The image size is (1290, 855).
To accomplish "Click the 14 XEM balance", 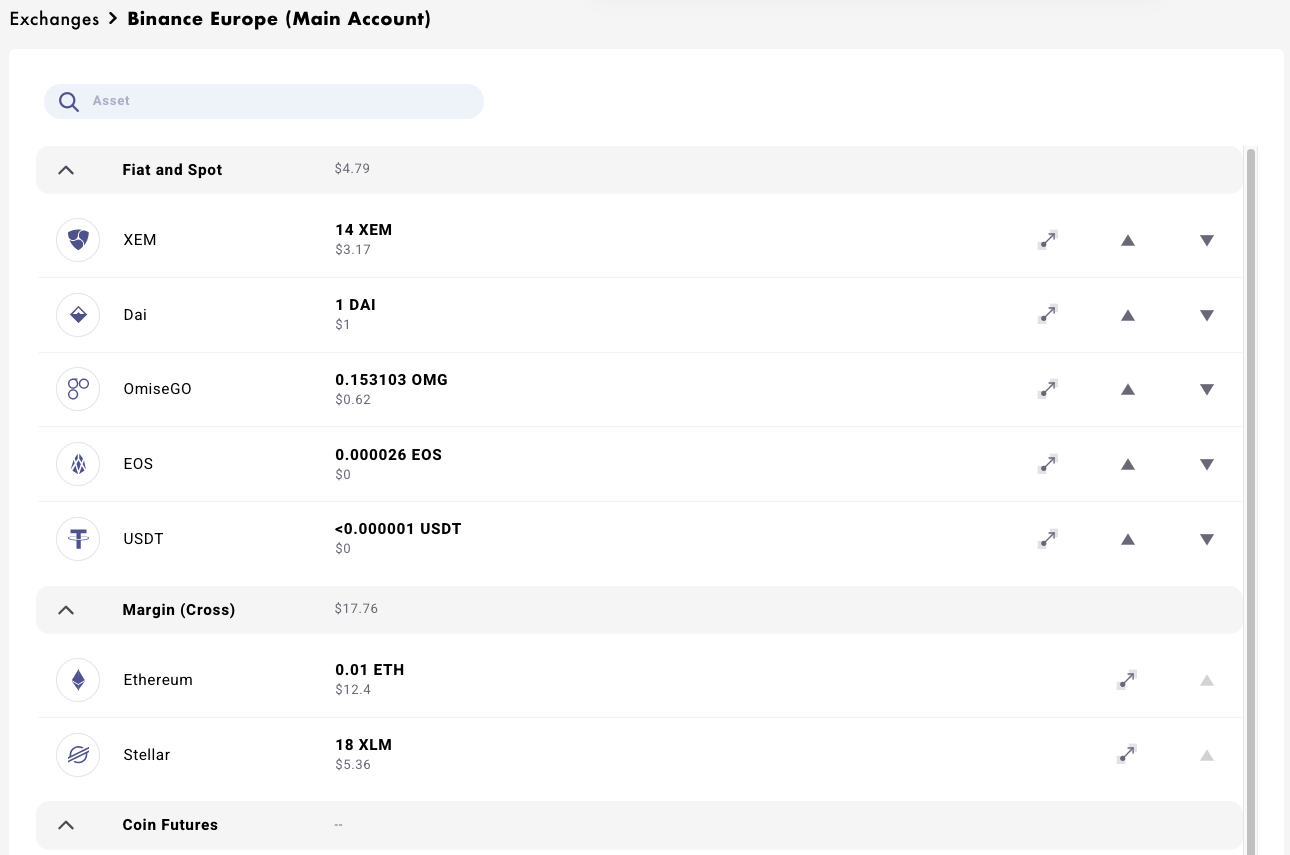I will [x=364, y=230].
